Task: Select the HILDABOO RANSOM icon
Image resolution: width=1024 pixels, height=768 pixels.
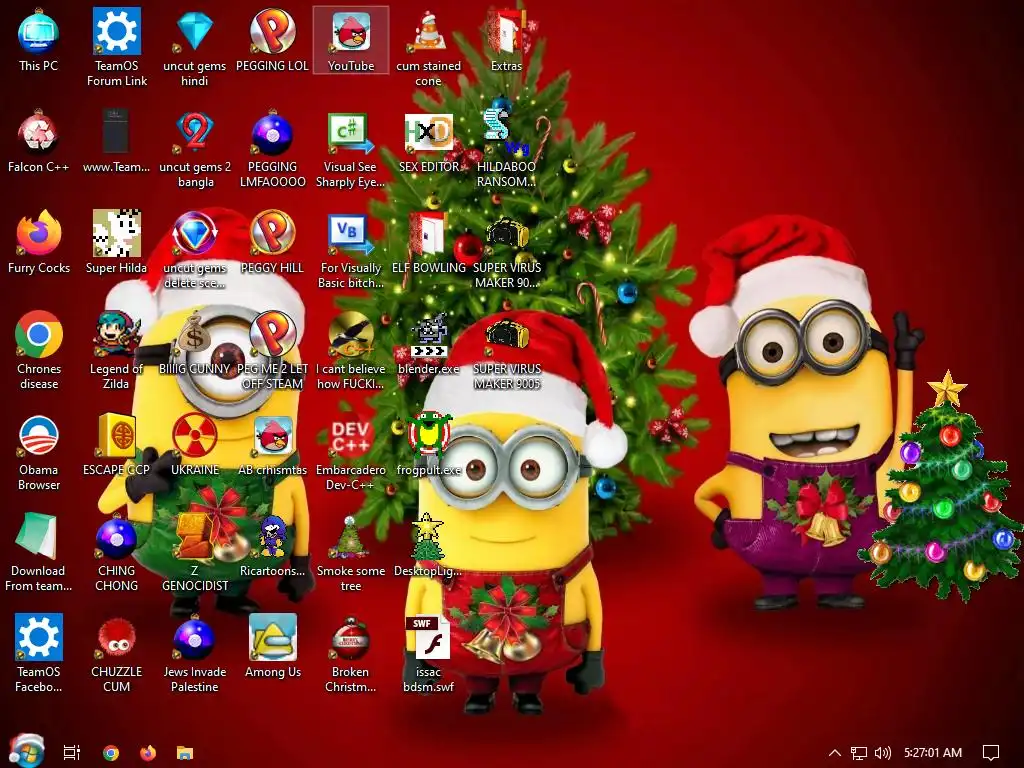Action: tap(506, 149)
